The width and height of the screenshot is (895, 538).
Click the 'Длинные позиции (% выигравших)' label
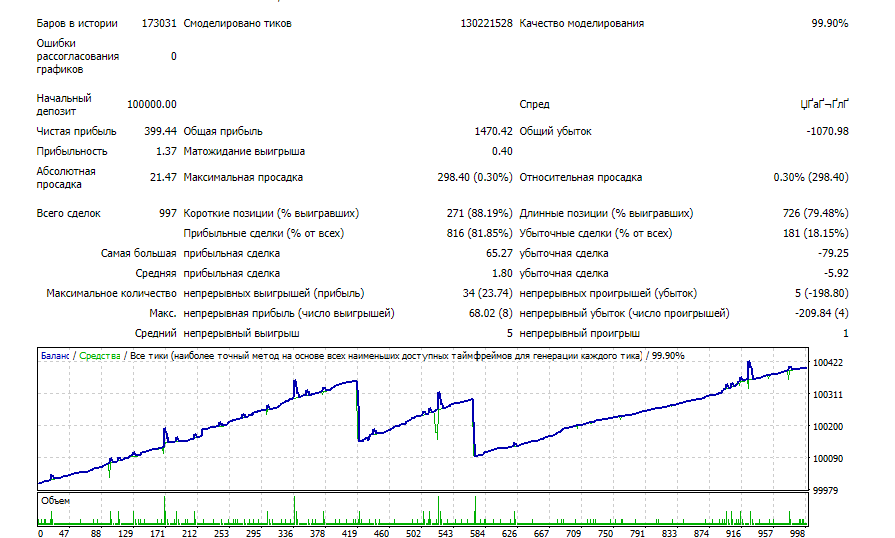pyautogui.click(x=606, y=213)
